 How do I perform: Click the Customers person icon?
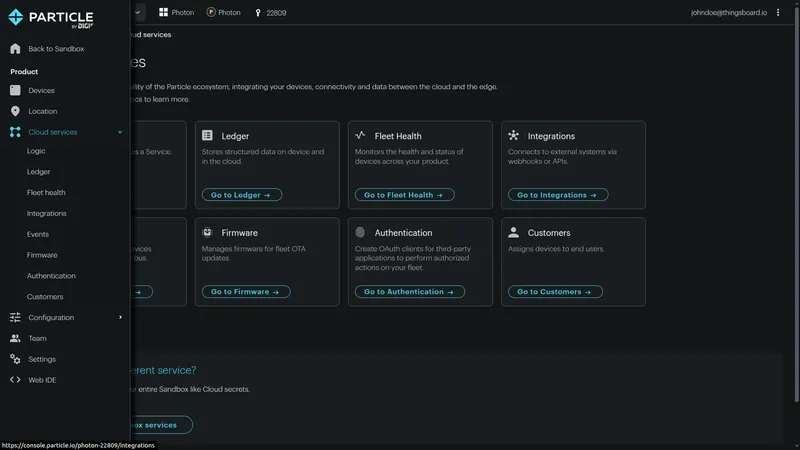[513, 232]
